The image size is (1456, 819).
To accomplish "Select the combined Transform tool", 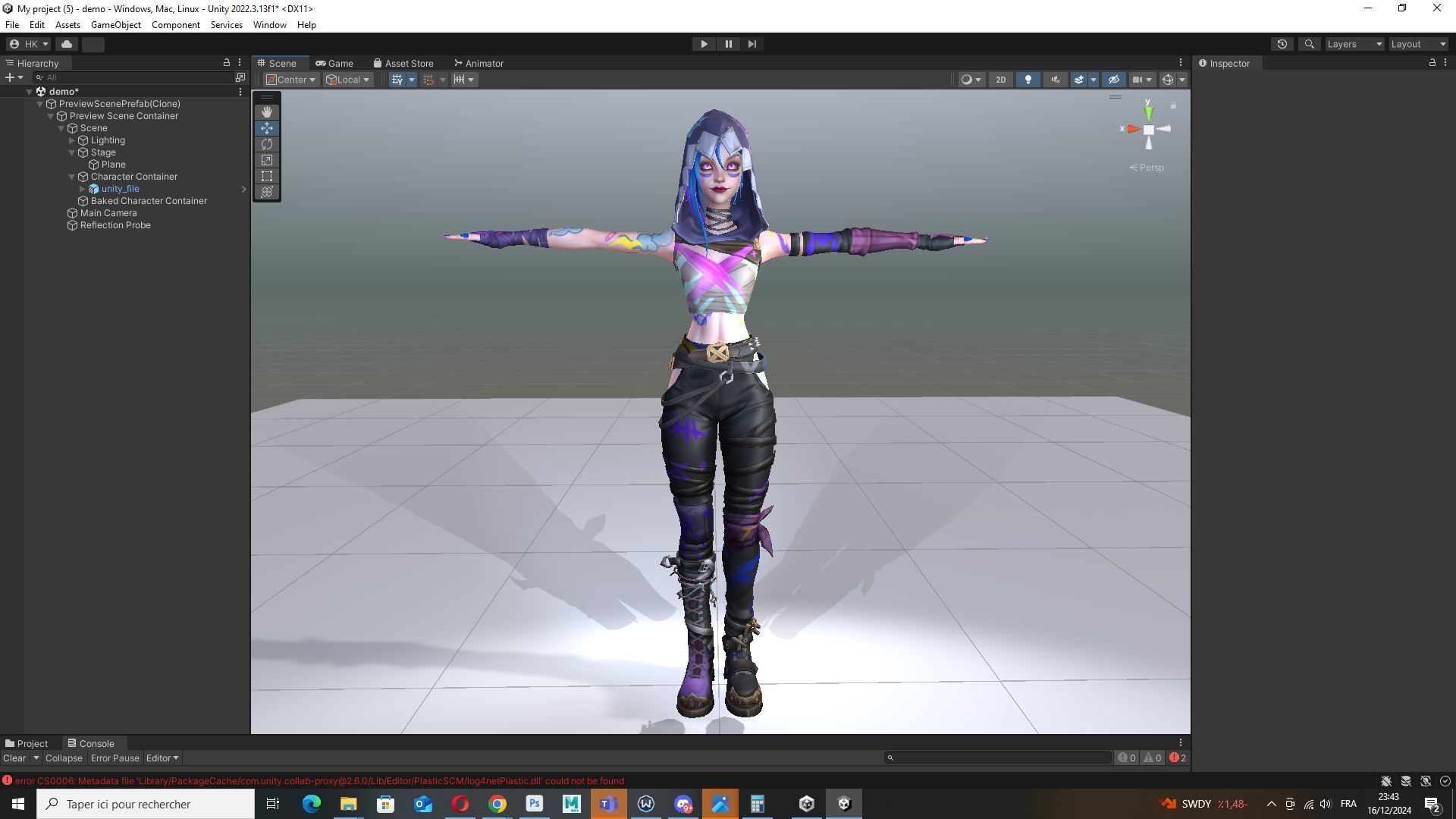I will tap(267, 192).
